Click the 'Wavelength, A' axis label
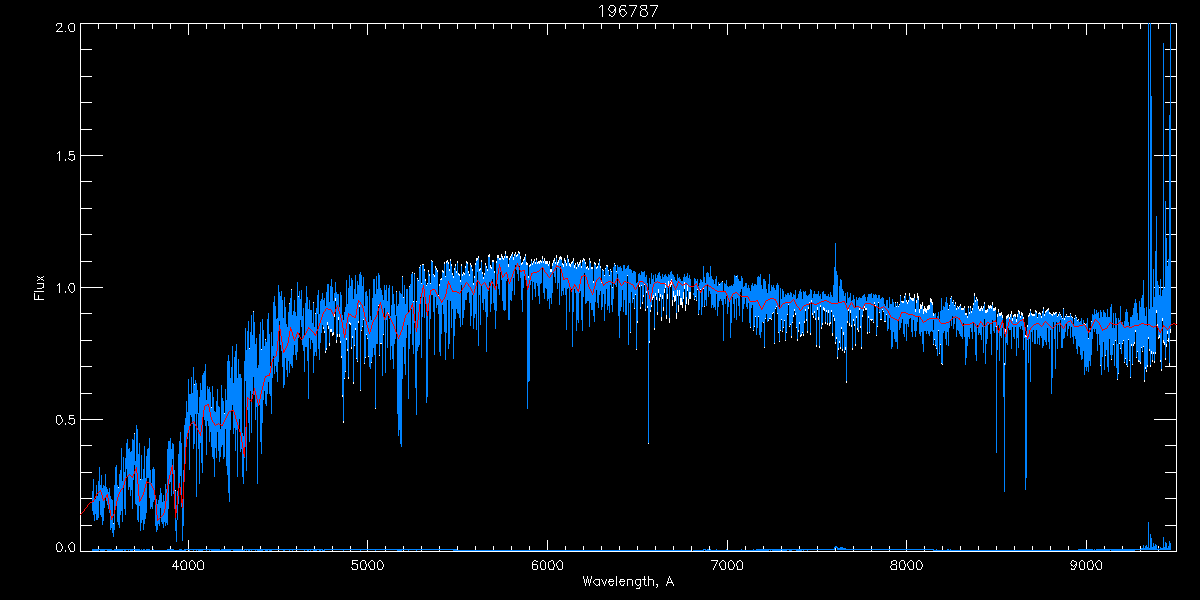 (x=627, y=581)
